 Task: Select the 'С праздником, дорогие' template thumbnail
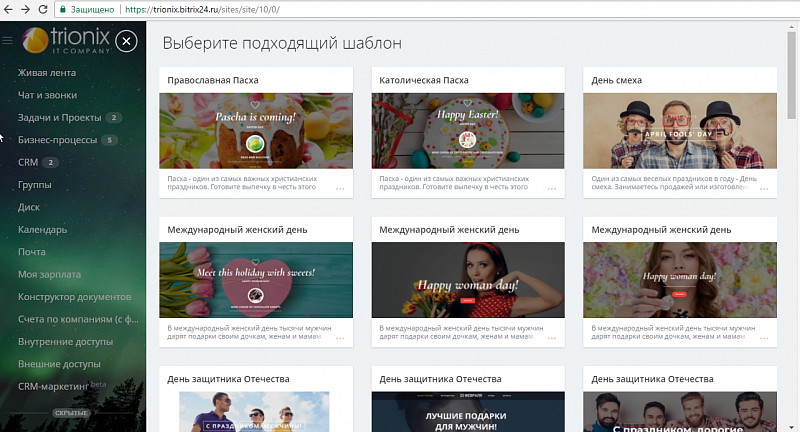tap(680, 412)
